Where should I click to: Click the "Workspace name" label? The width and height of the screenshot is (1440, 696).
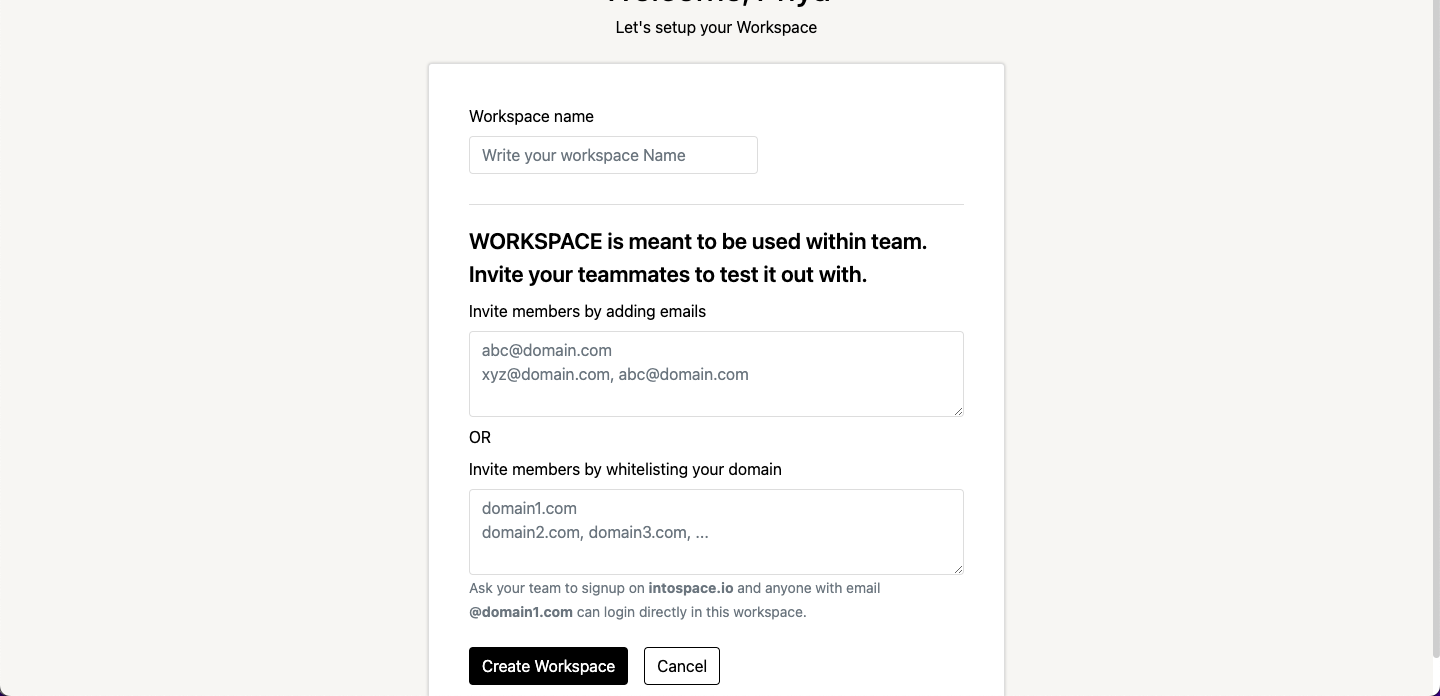pos(531,116)
